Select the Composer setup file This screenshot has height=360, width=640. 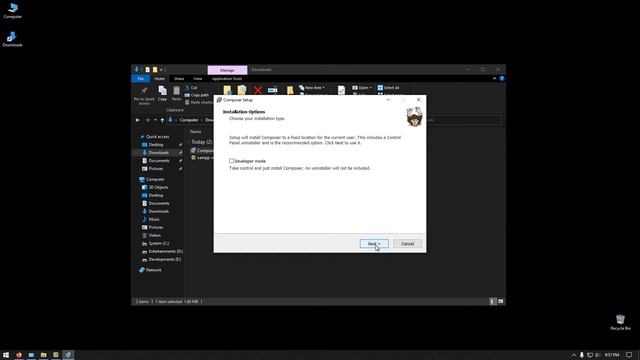pos(202,151)
